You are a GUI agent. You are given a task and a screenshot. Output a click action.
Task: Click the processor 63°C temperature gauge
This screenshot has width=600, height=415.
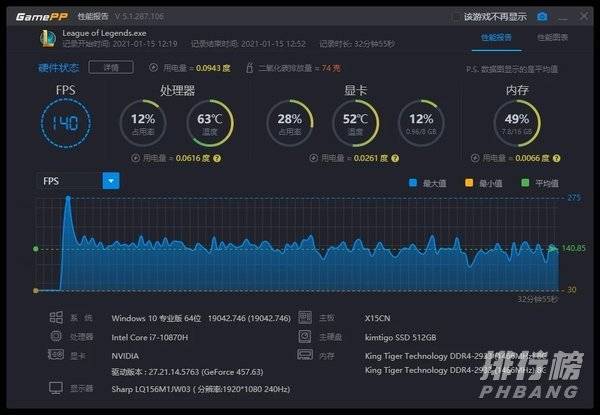click(x=210, y=123)
